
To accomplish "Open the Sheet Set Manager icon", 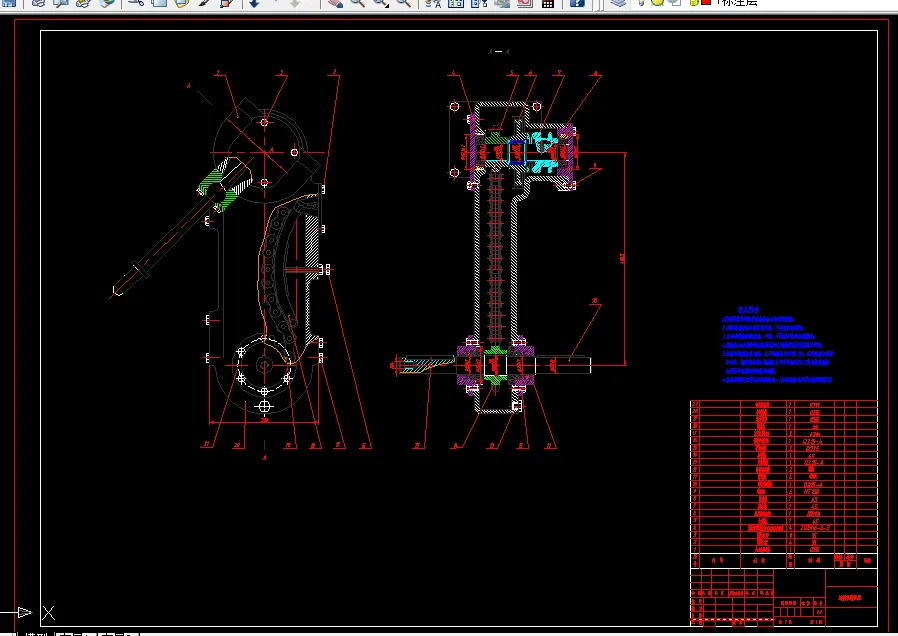I will click(x=502, y=3).
